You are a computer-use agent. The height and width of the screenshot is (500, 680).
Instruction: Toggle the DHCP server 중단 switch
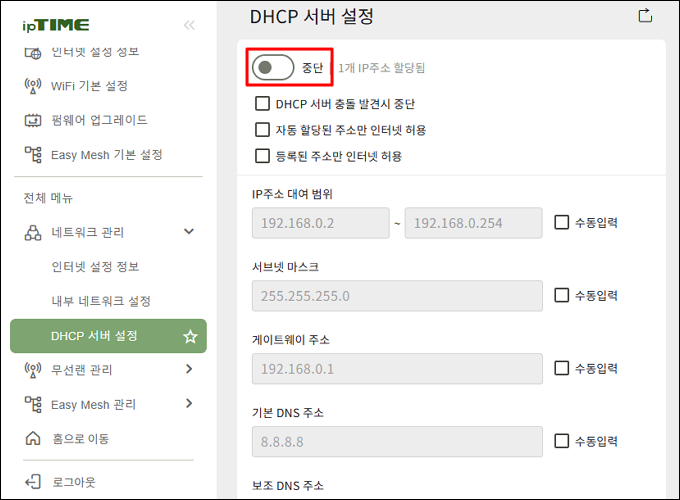tap(273, 68)
